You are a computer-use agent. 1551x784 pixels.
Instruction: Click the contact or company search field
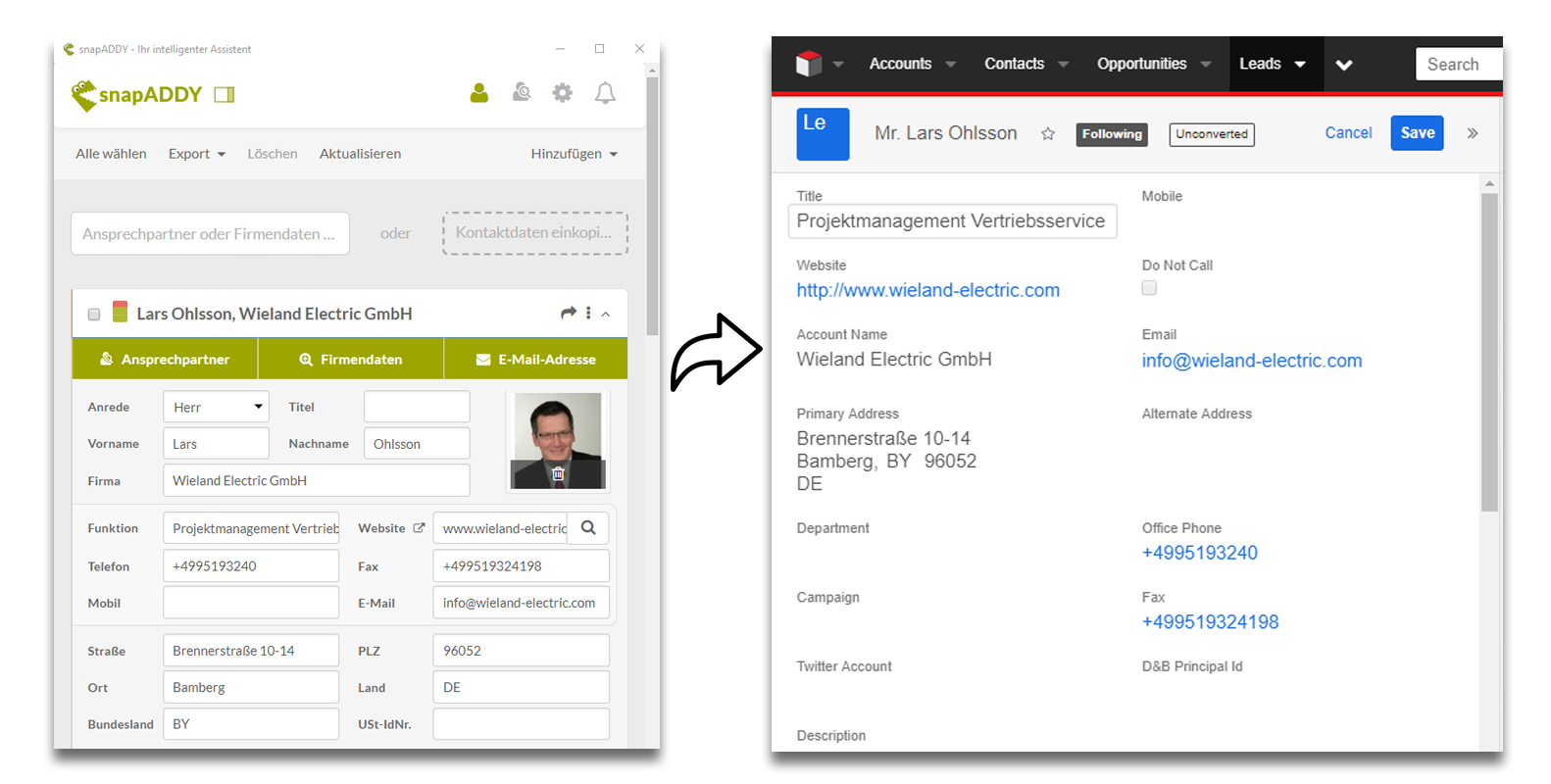[x=210, y=233]
